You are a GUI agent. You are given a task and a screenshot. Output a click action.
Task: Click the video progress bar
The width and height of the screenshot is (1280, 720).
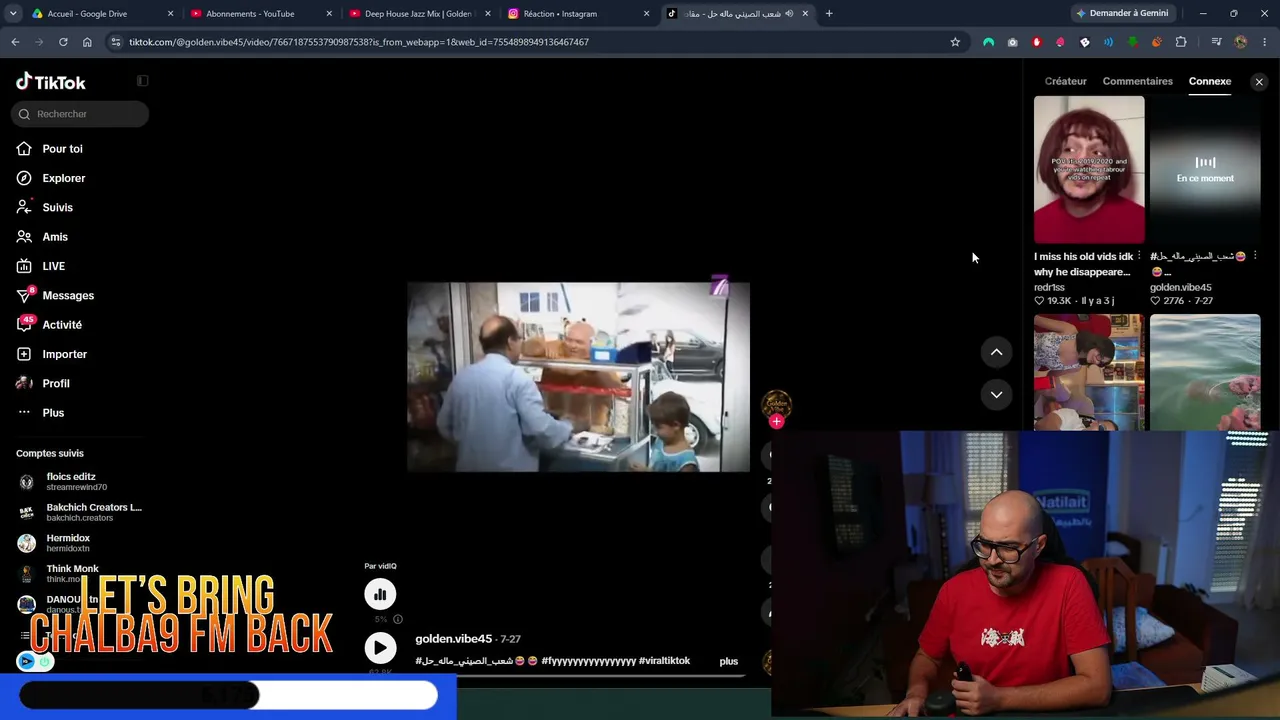580,676
